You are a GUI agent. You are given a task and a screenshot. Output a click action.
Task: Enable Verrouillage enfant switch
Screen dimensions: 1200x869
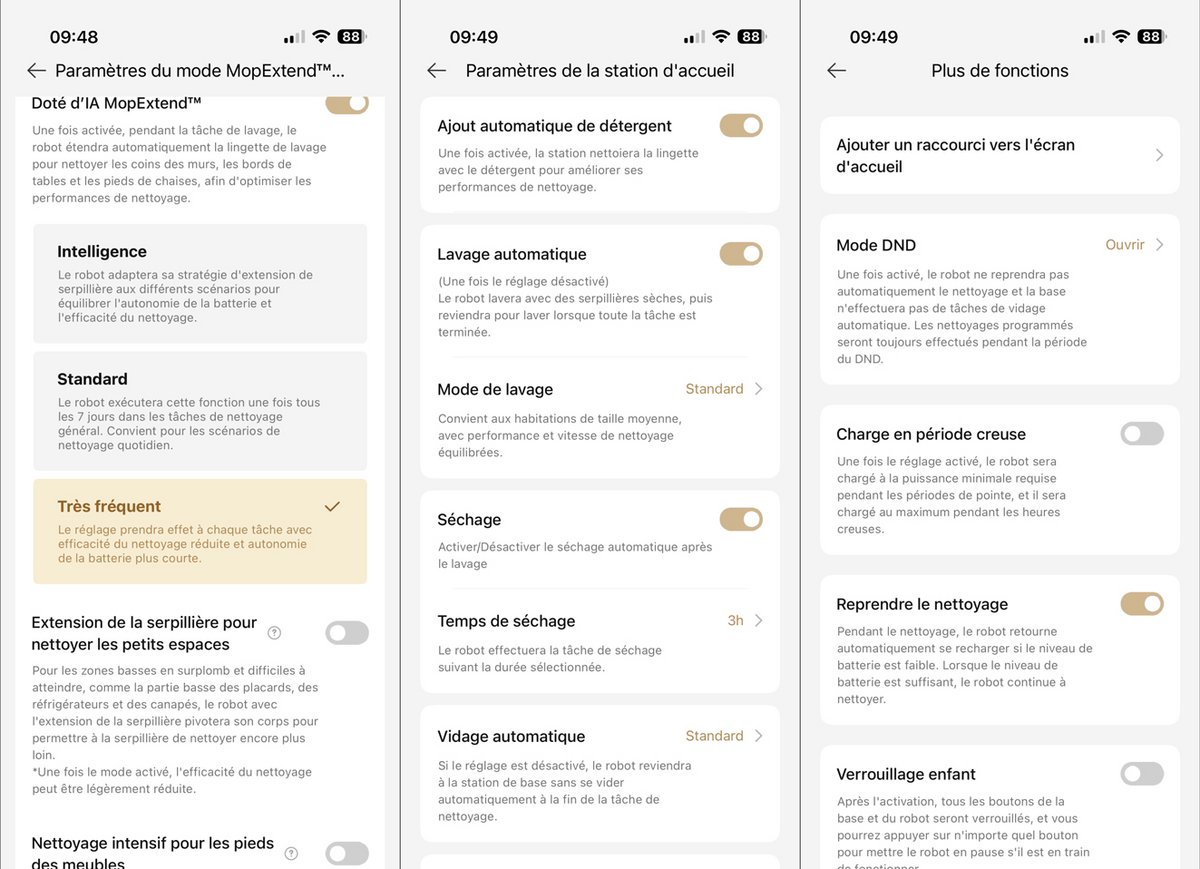tap(1142, 774)
